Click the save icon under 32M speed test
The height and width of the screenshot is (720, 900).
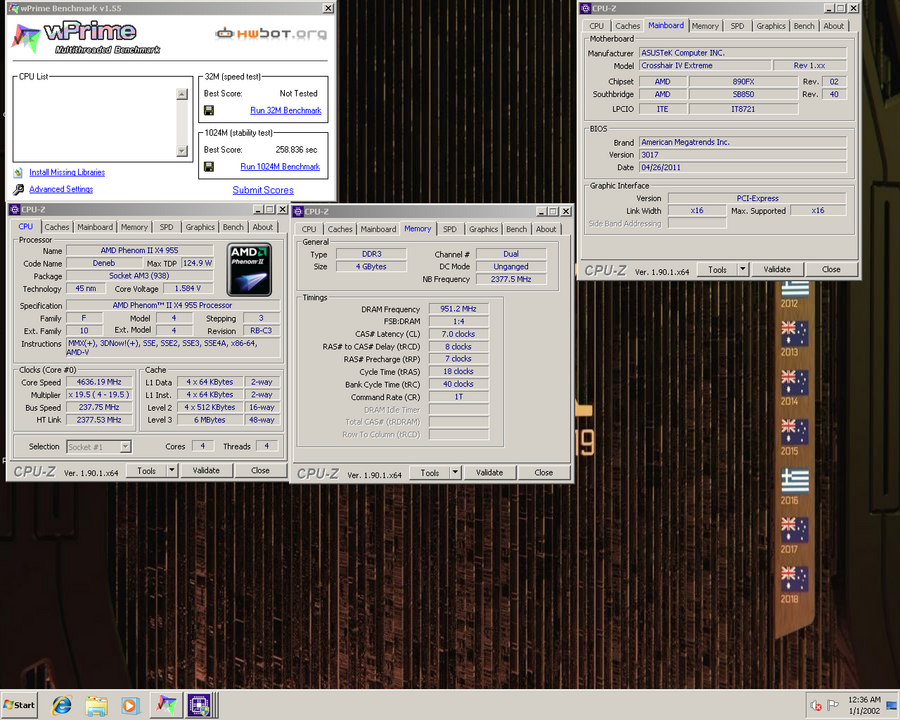(209, 110)
